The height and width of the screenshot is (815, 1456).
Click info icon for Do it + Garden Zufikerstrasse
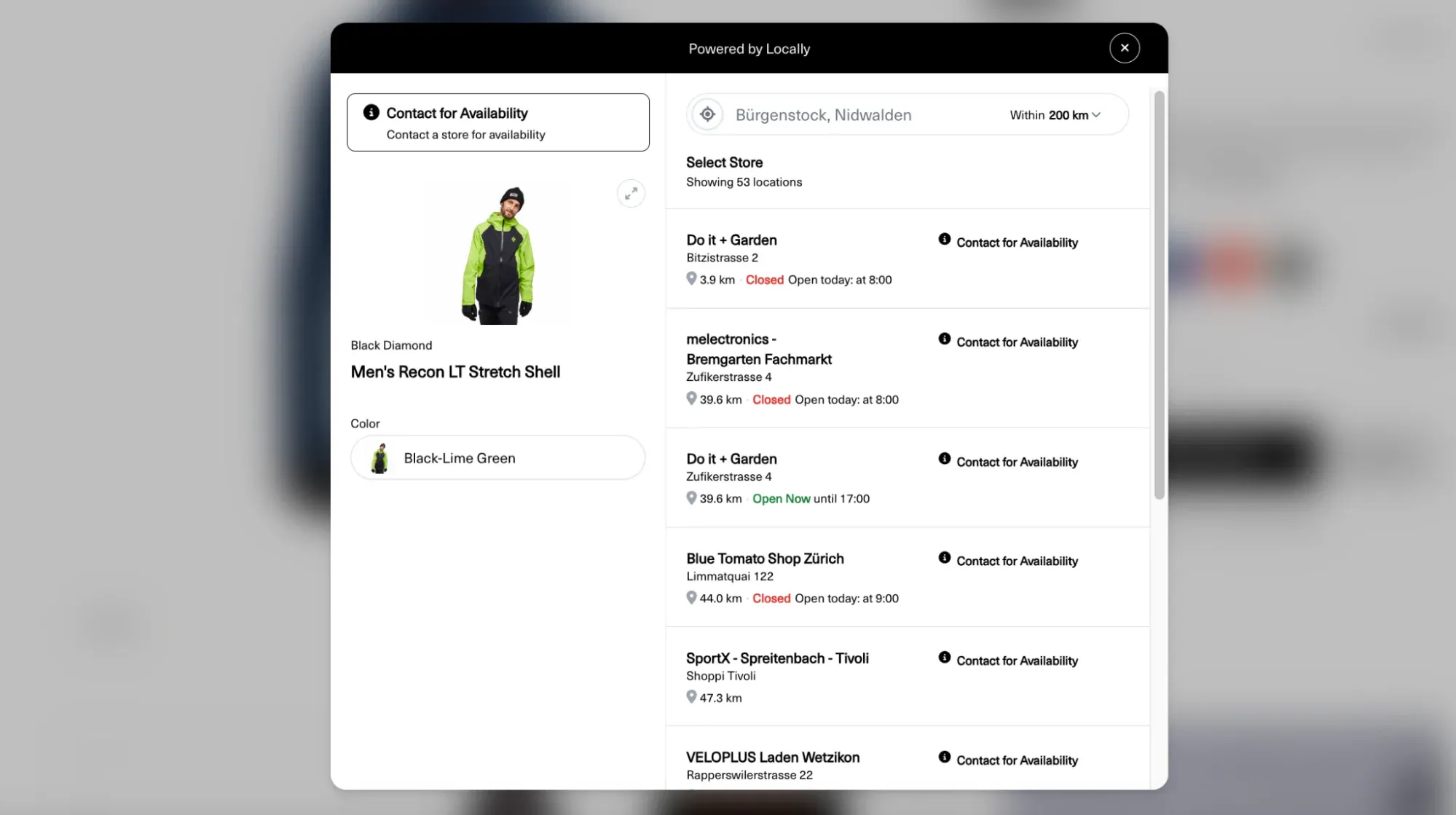(x=944, y=458)
